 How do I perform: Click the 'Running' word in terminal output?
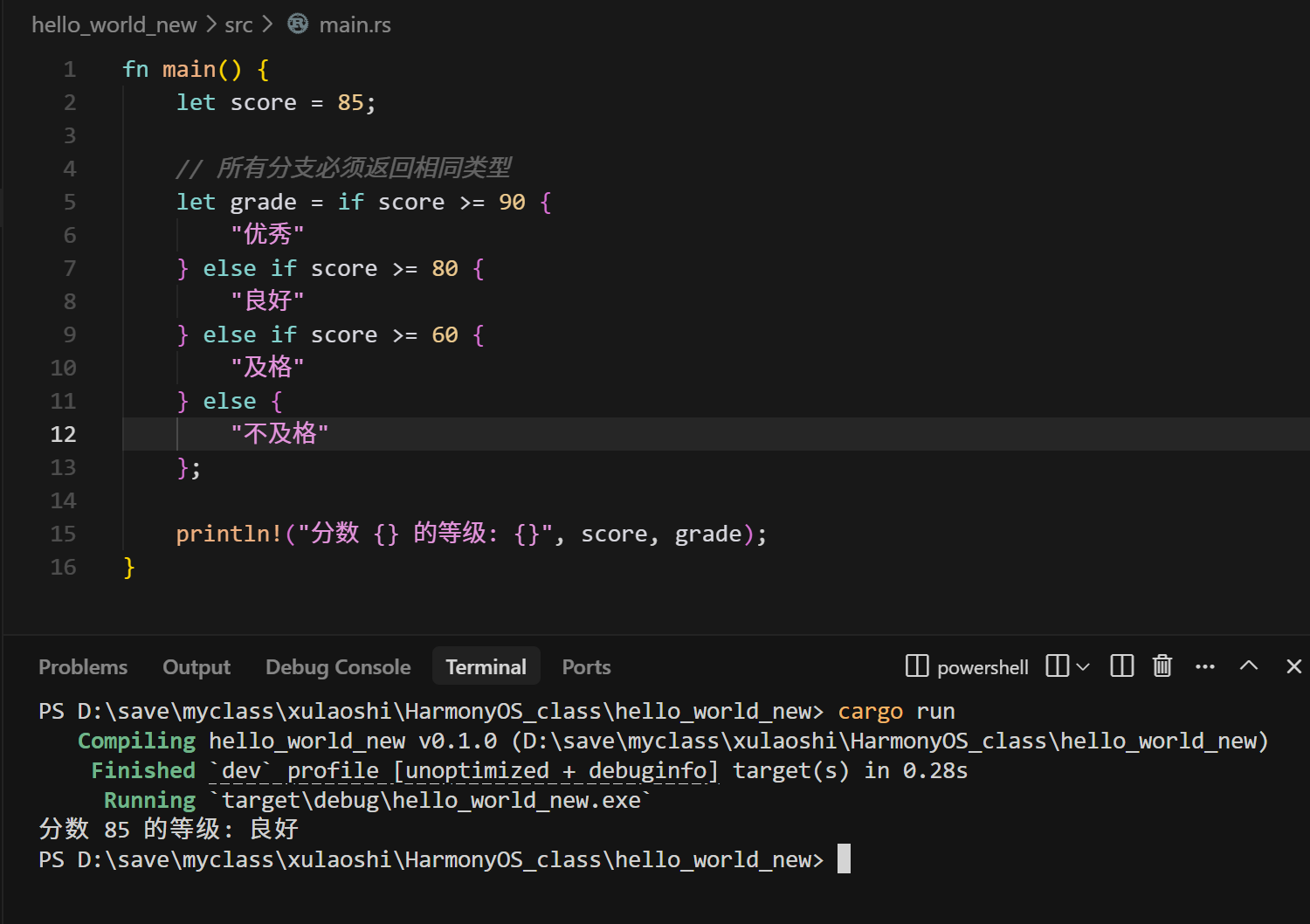click(x=149, y=801)
